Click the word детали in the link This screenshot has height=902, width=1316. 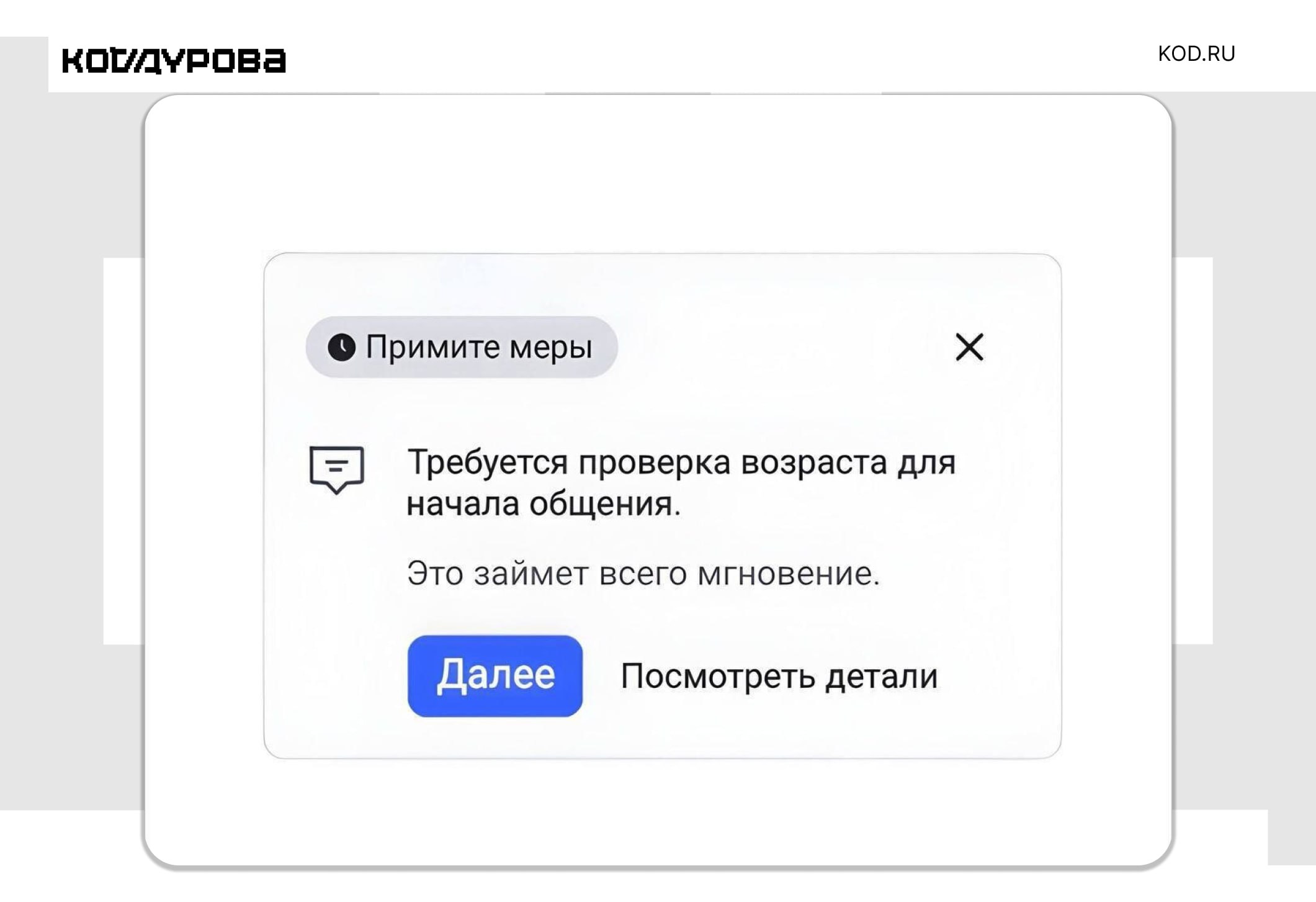coord(881,676)
